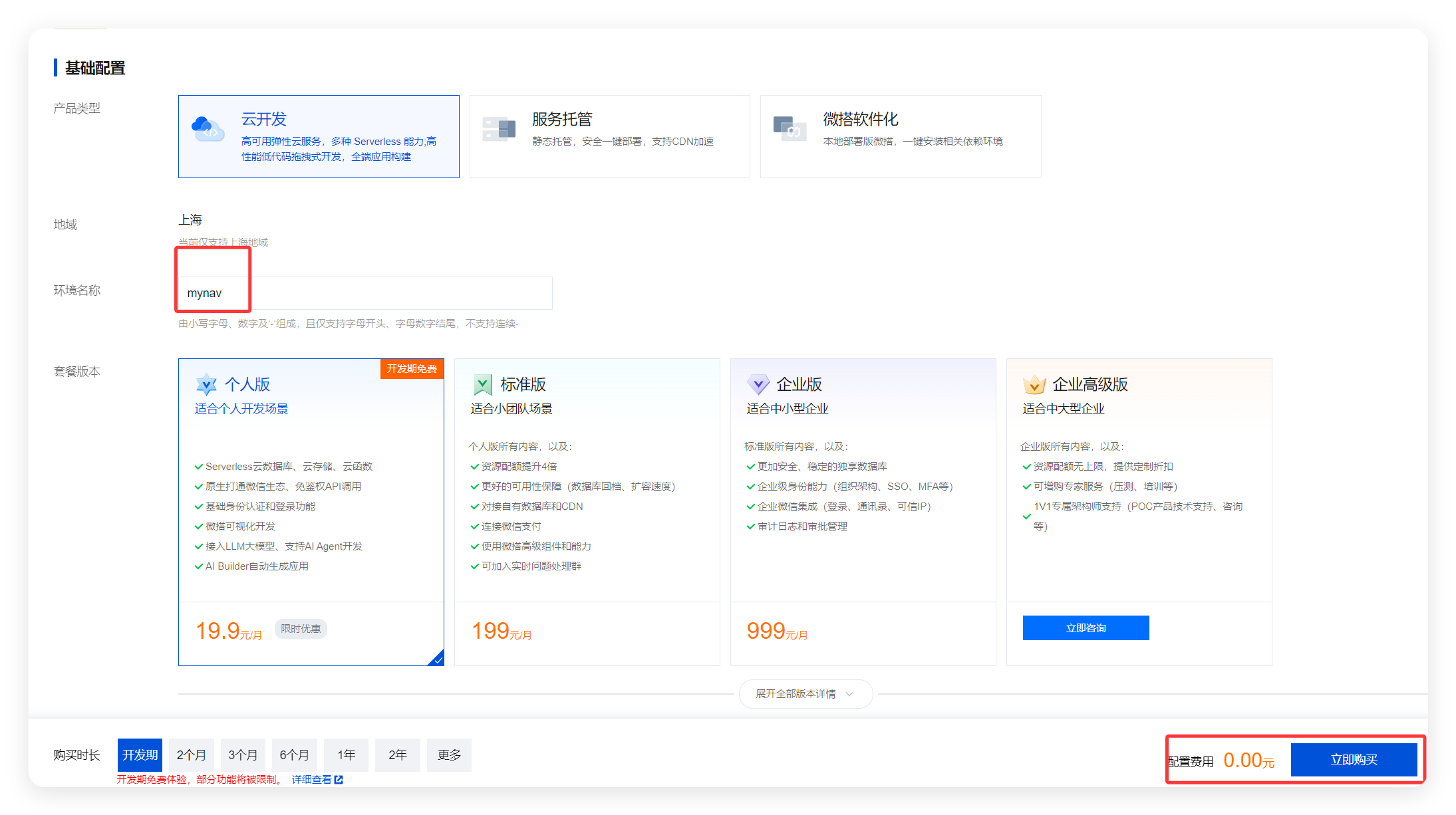
Task: Click the 企业高级版 crown icon
Action: [x=1034, y=384]
